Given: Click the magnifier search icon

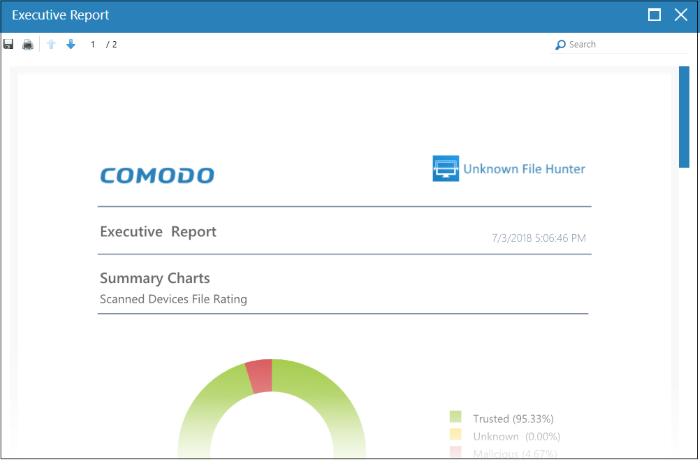Looking at the screenshot, I should click(560, 45).
